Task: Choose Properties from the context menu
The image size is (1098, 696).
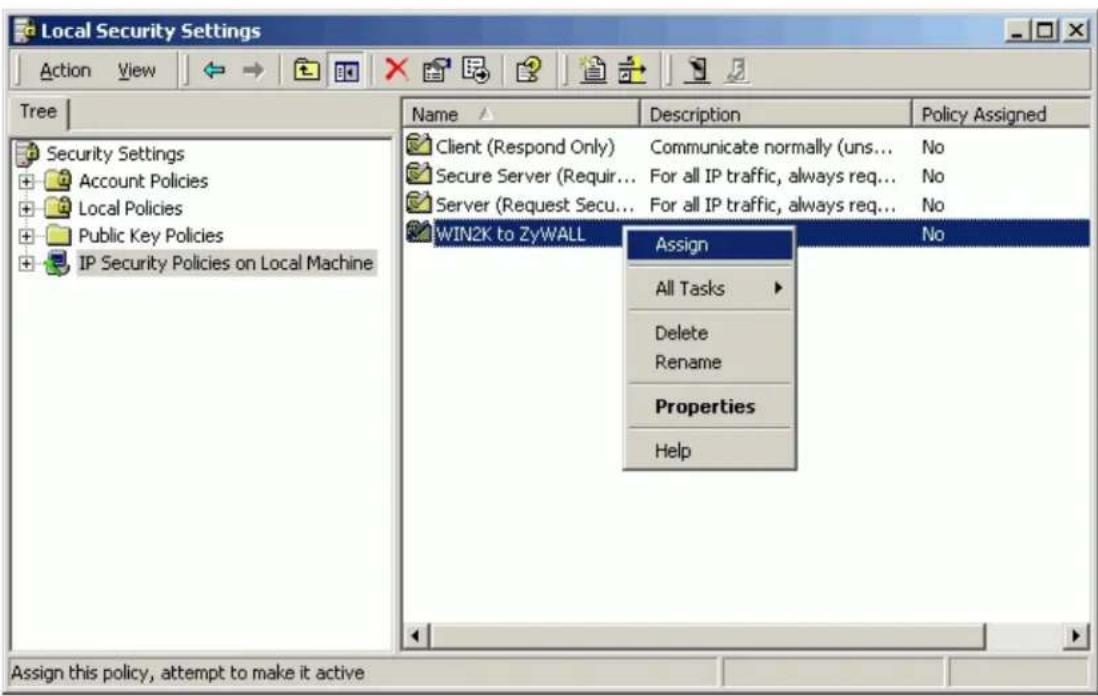Action: click(x=710, y=406)
